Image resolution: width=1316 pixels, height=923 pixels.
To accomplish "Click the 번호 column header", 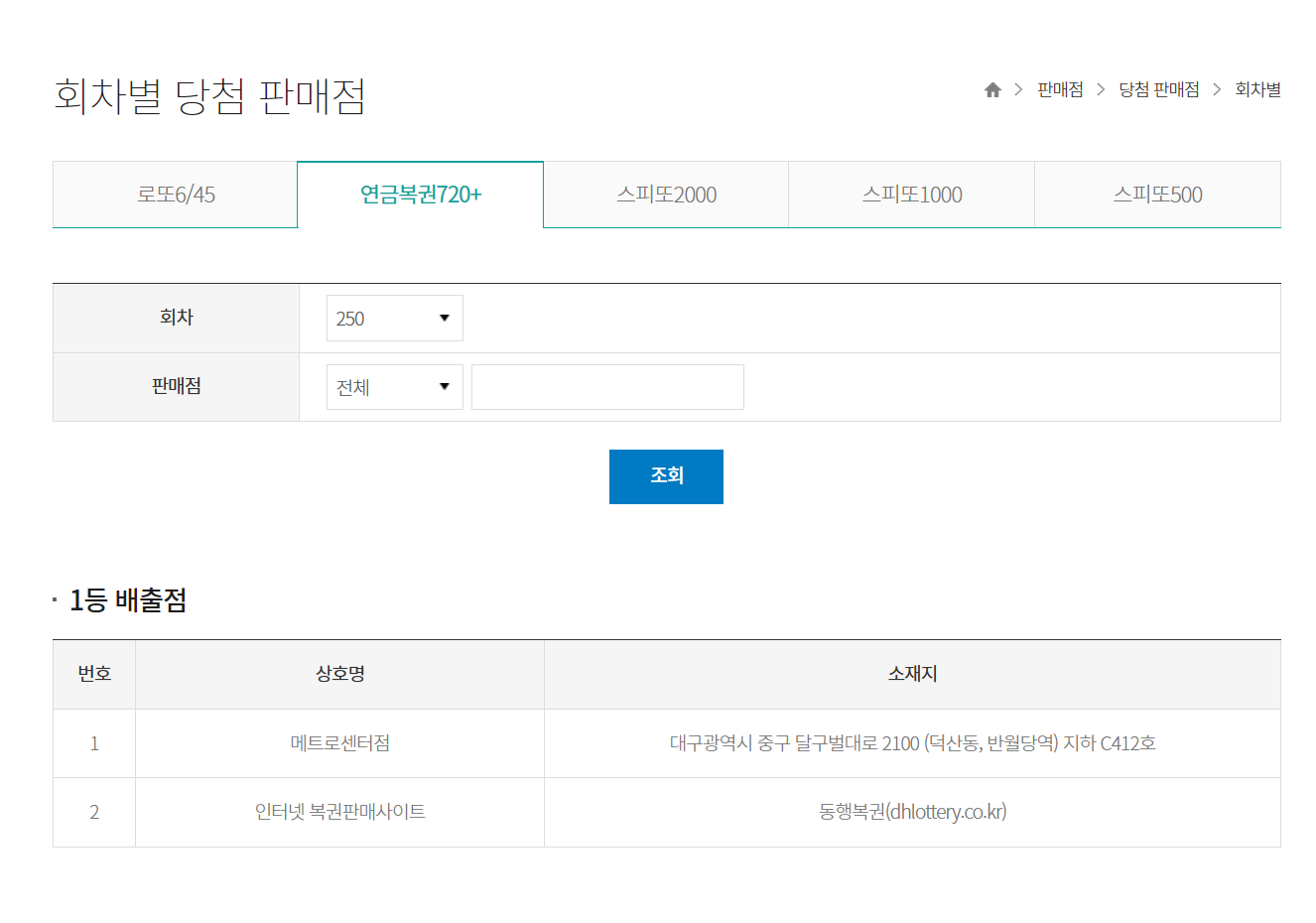I will pos(94,674).
